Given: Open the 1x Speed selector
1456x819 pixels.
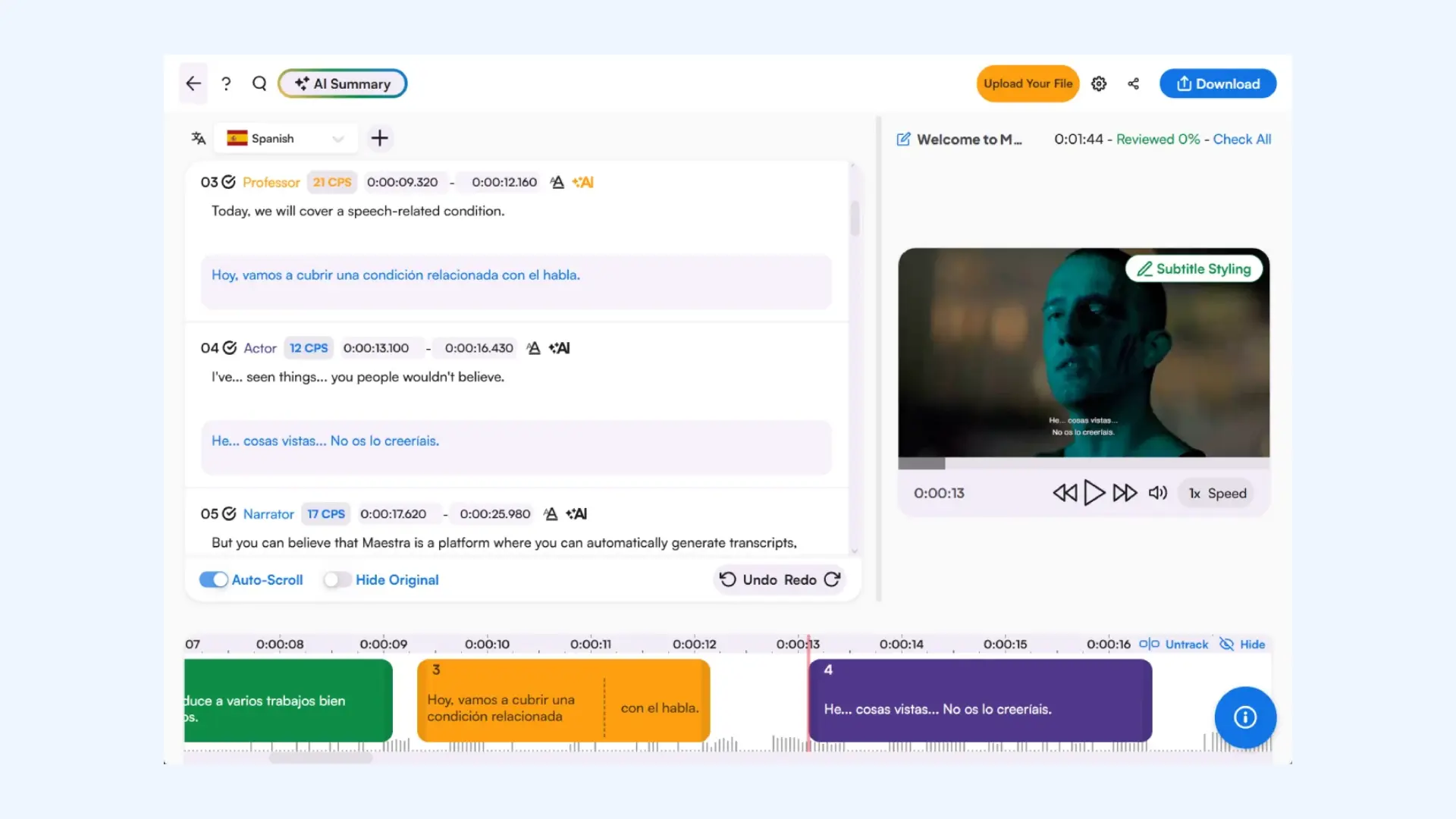Looking at the screenshot, I should [x=1217, y=493].
